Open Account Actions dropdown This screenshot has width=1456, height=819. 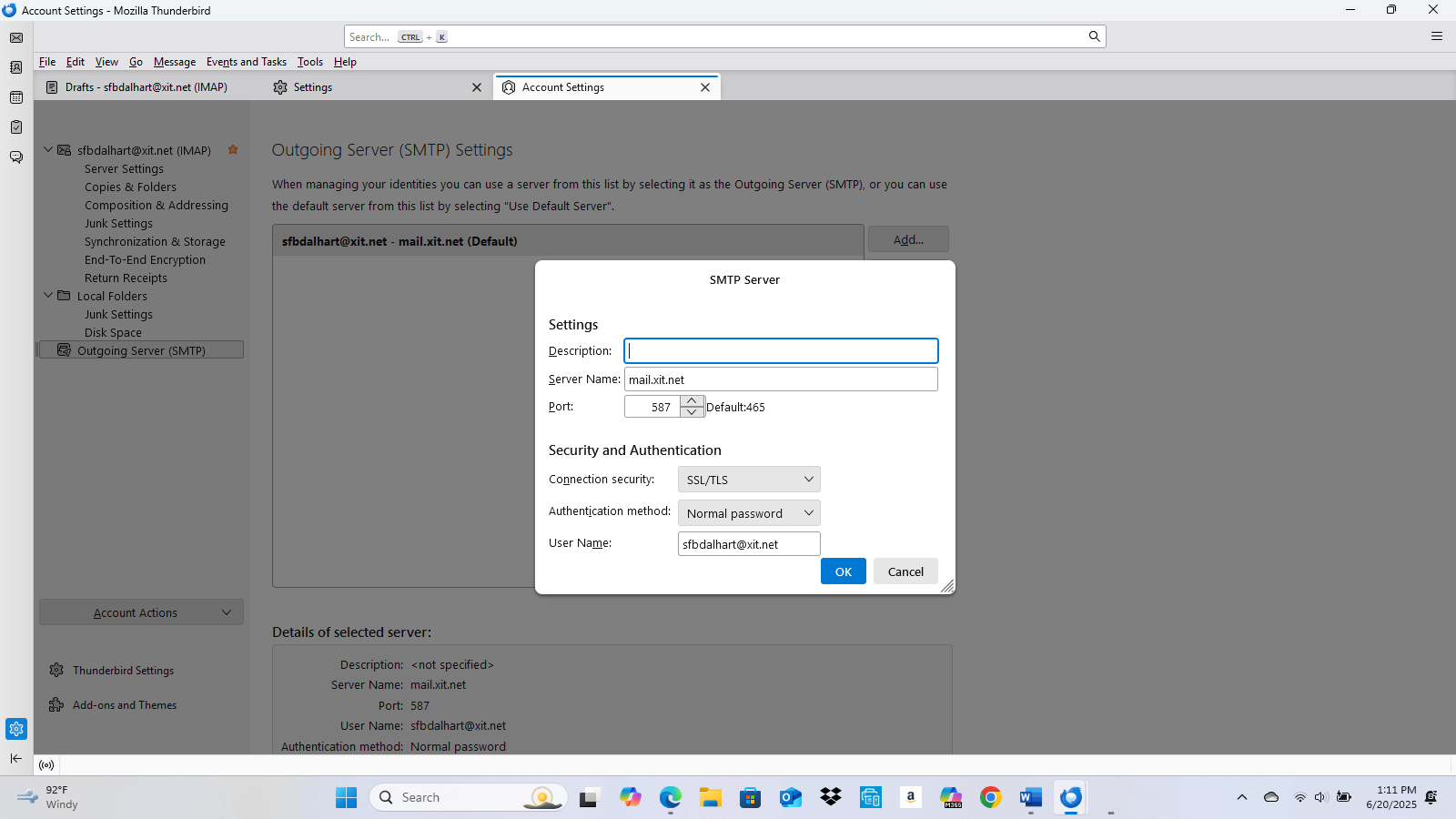click(x=141, y=612)
